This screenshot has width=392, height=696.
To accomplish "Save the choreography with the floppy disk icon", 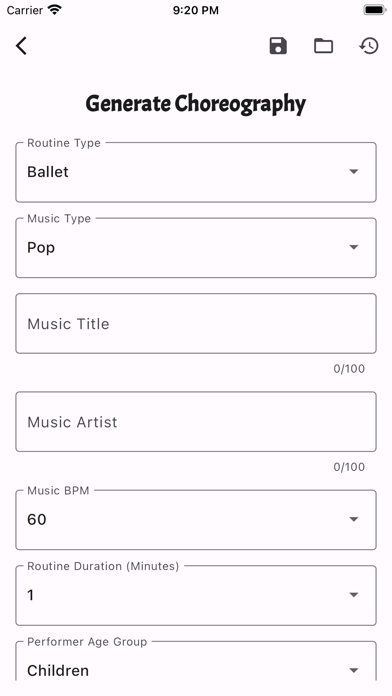I will point(278,46).
